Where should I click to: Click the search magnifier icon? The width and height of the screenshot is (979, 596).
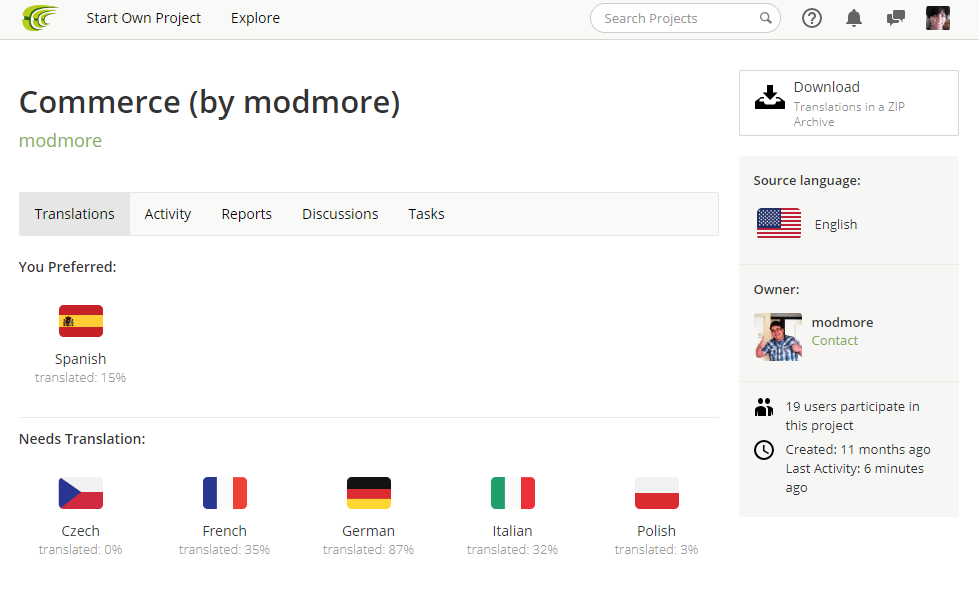pyautogui.click(x=765, y=18)
